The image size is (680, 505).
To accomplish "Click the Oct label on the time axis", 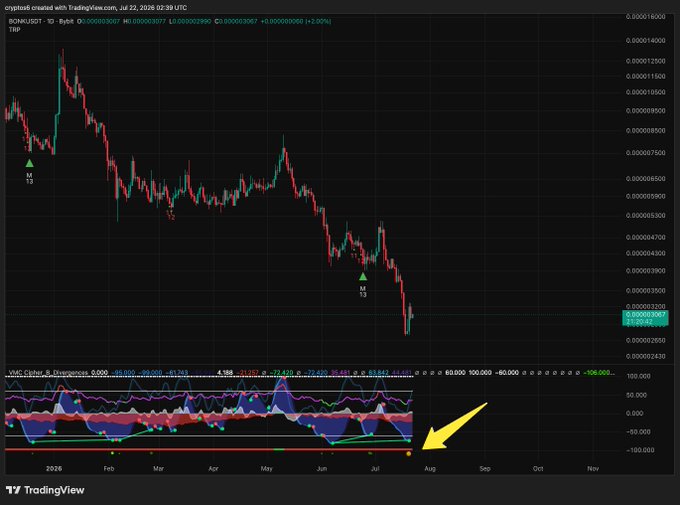I will [x=538, y=468].
